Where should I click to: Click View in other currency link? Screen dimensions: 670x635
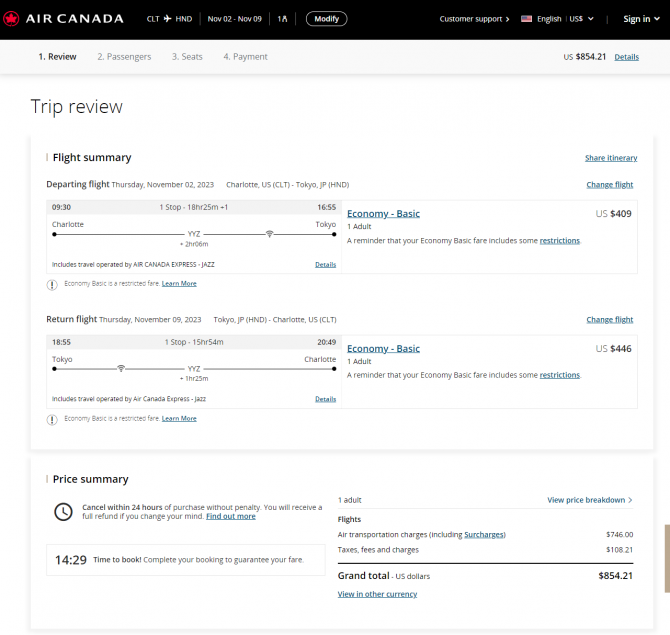(x=377, y=594)
